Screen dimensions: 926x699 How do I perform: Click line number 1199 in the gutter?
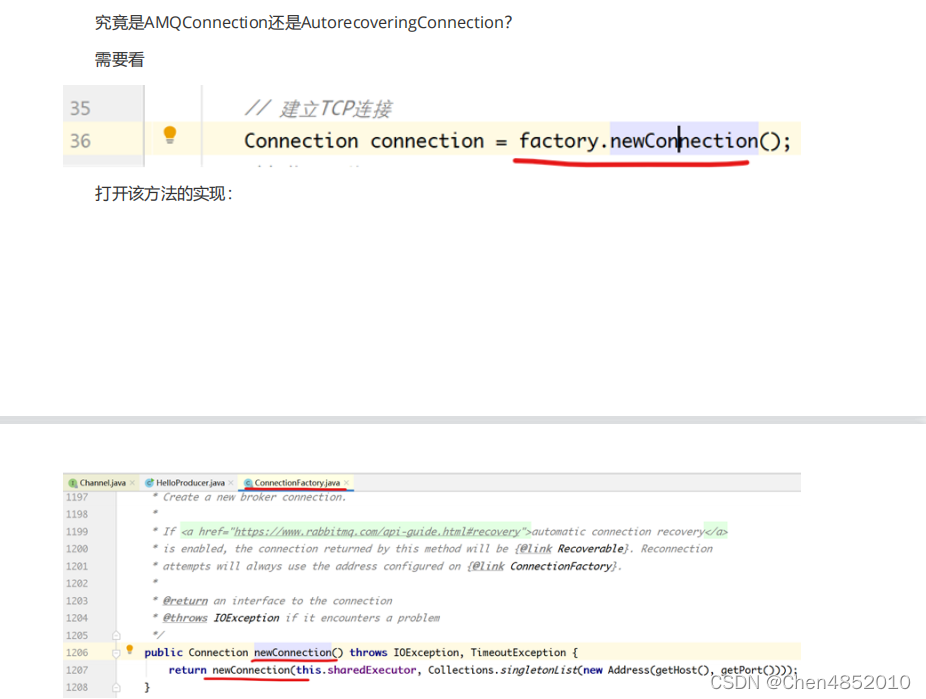(77, 532)
